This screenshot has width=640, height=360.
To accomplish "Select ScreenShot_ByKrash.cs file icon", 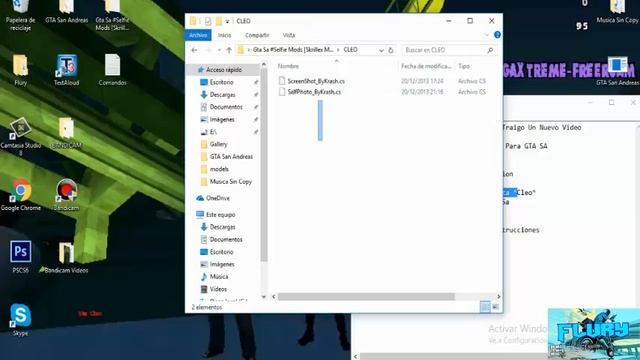I will click(x=282, y=81).
